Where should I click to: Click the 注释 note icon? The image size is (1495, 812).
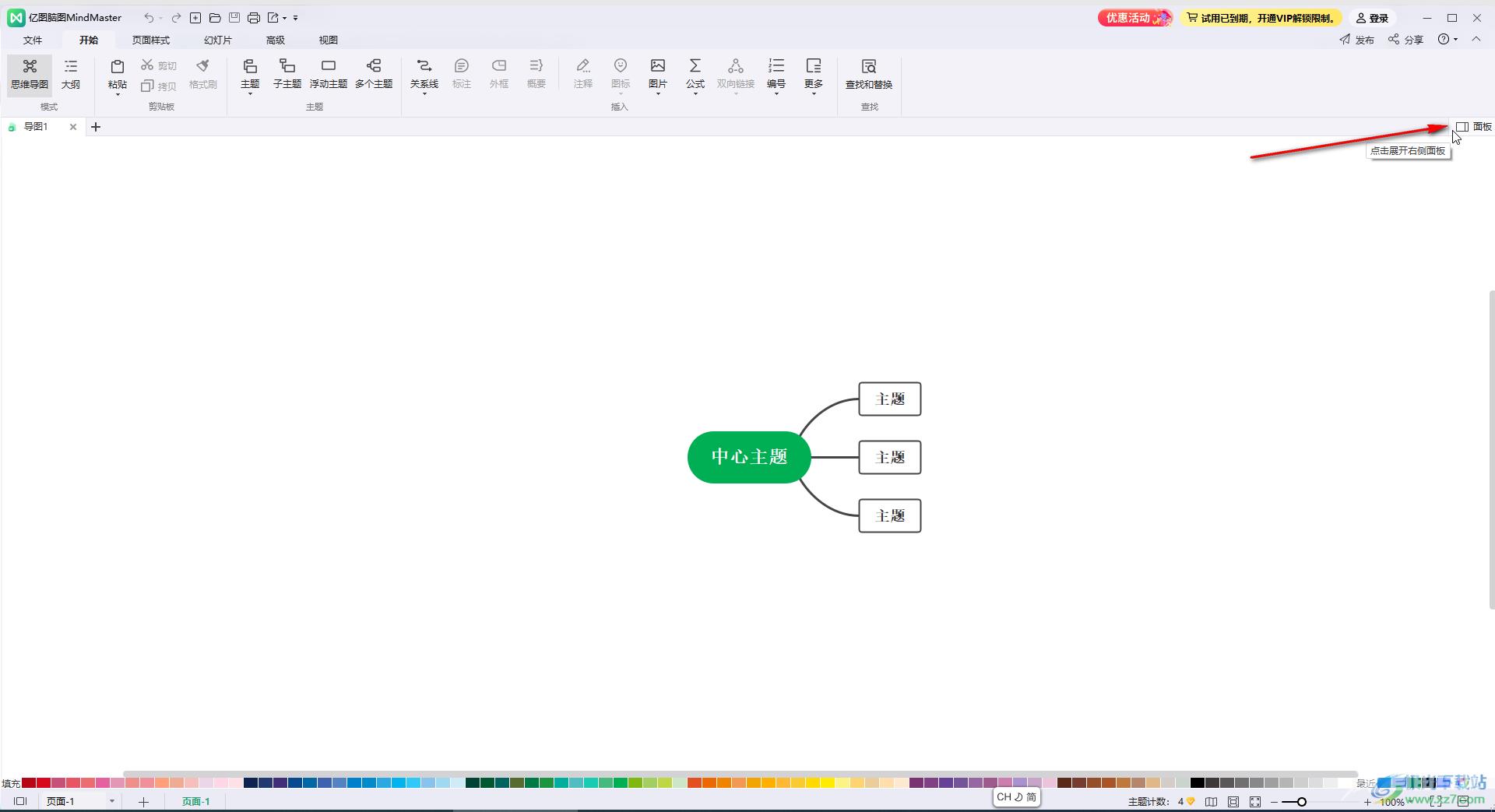coord(583,66)
